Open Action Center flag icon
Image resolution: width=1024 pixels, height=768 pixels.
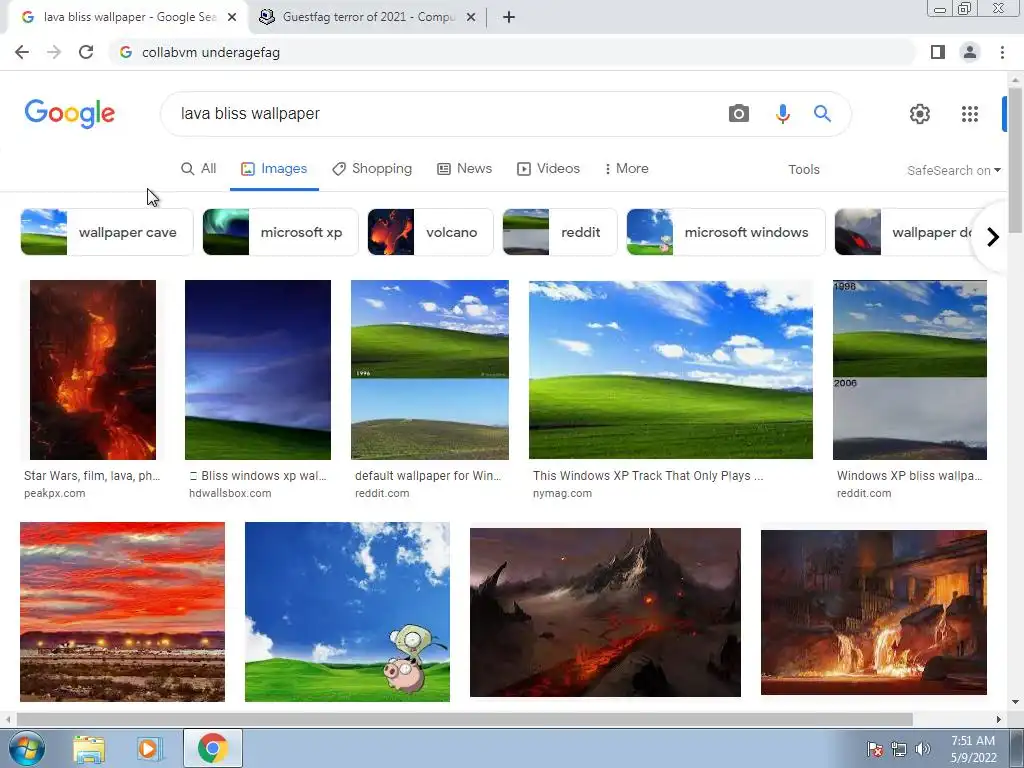(x=874, y=749)
